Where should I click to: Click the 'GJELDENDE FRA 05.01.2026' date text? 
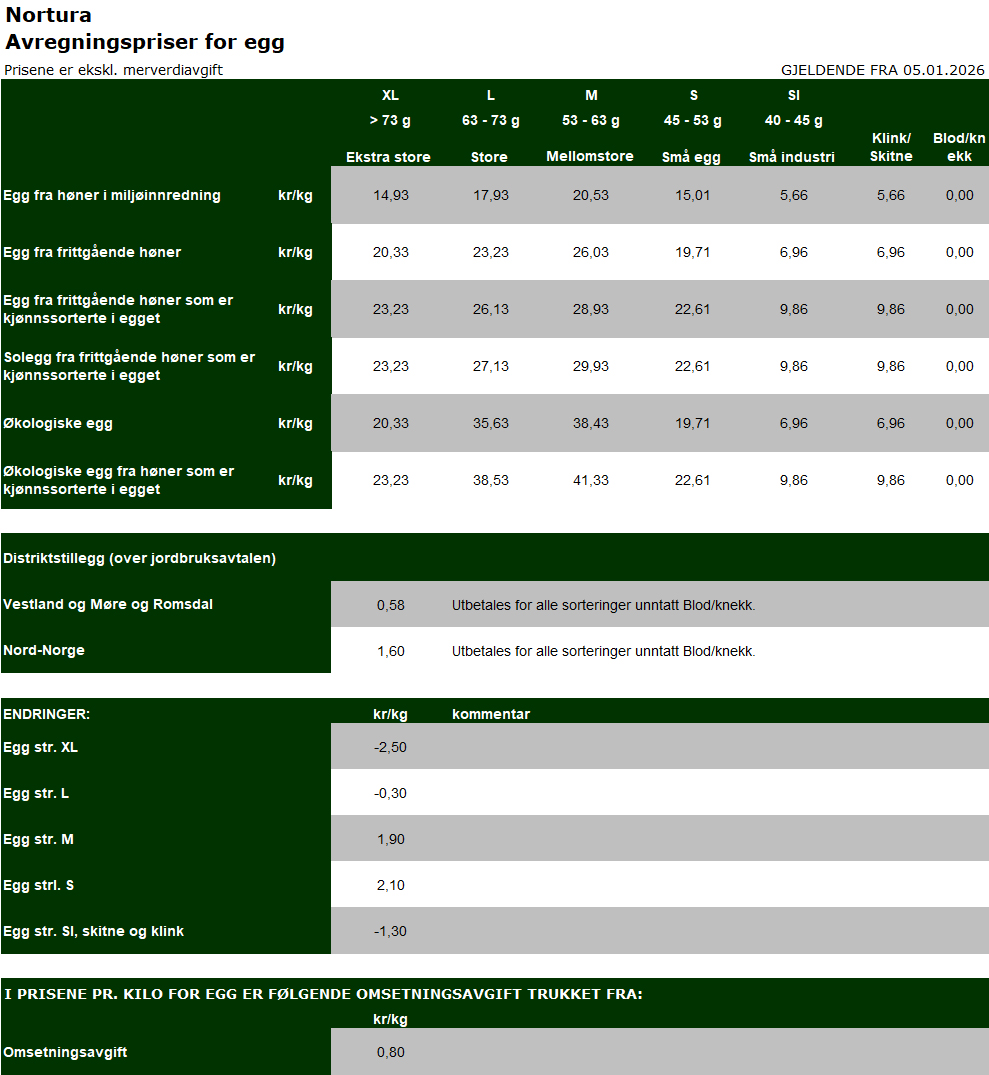pos(882,70)
